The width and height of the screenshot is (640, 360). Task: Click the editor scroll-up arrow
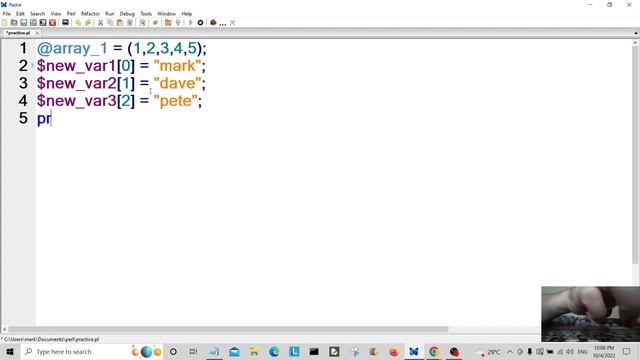pyautogui.click(x=635, y=42)
